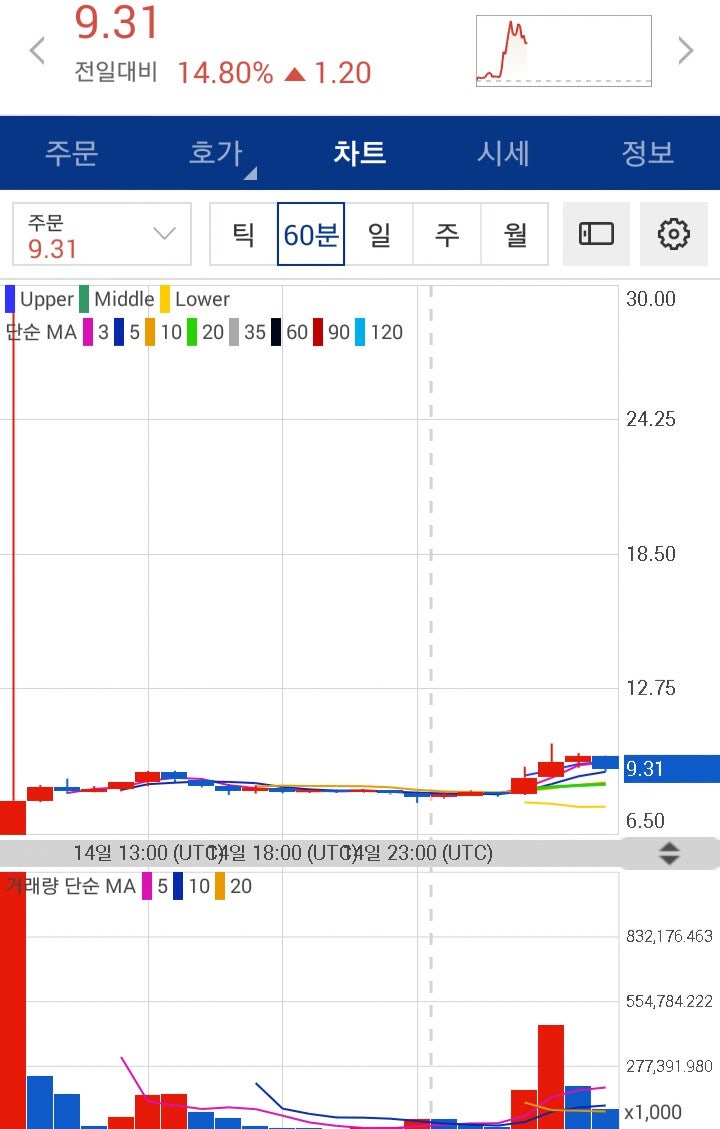The image size is (720, 1129).
Task: Switch to the 주문 tab
Action: [x=71, y=153]
